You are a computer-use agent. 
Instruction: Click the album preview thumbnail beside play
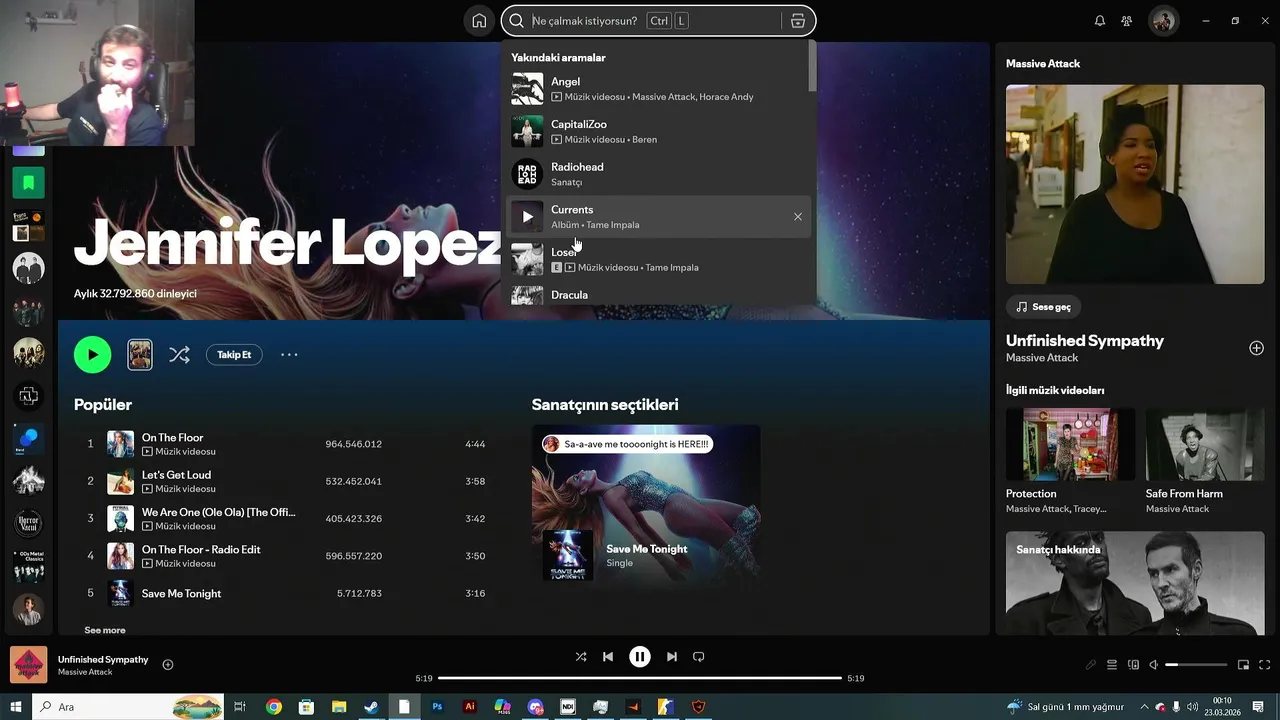pos(140,354)
